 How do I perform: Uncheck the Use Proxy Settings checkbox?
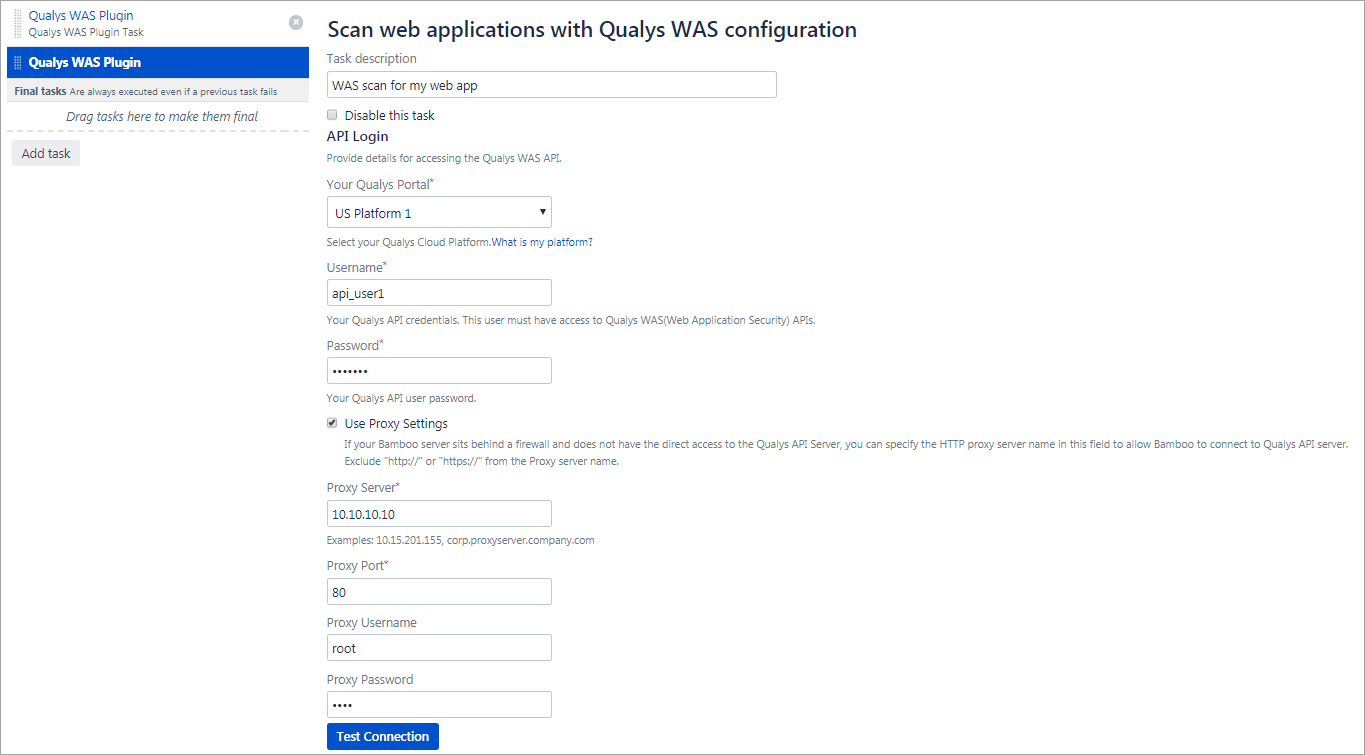[332, 423]
